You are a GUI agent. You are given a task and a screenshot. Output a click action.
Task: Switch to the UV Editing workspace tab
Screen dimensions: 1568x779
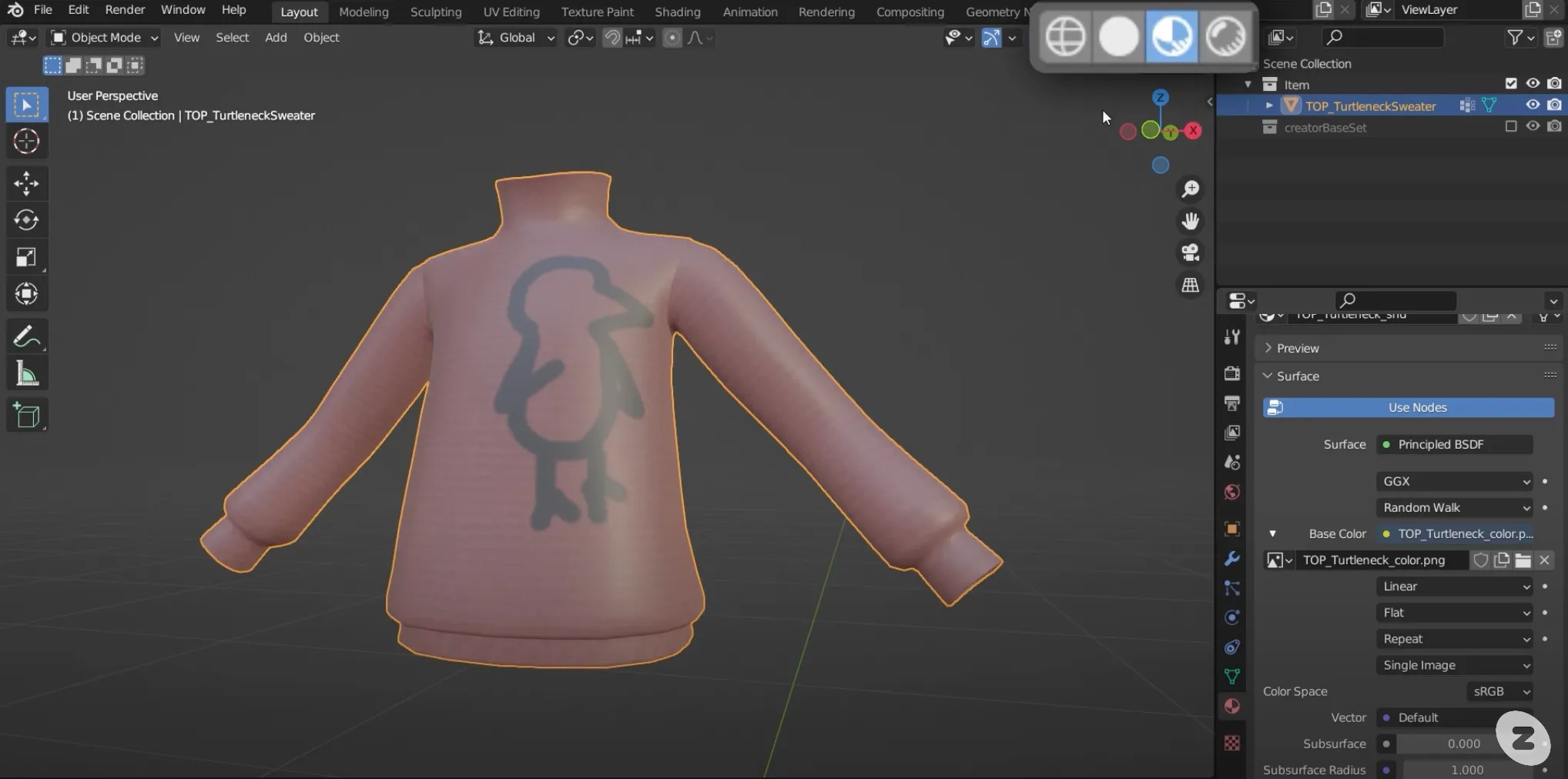[x=511, y=12]
